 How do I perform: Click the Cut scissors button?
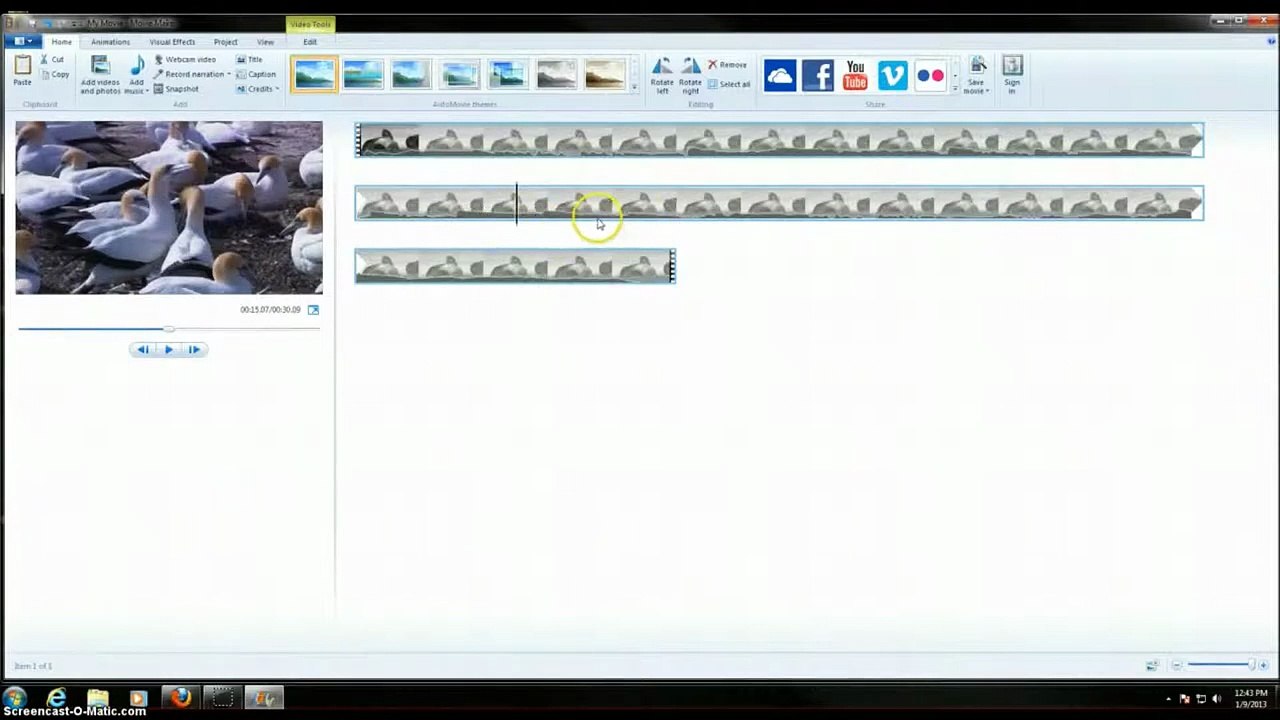pyautogui.click(x=52, y=60)
